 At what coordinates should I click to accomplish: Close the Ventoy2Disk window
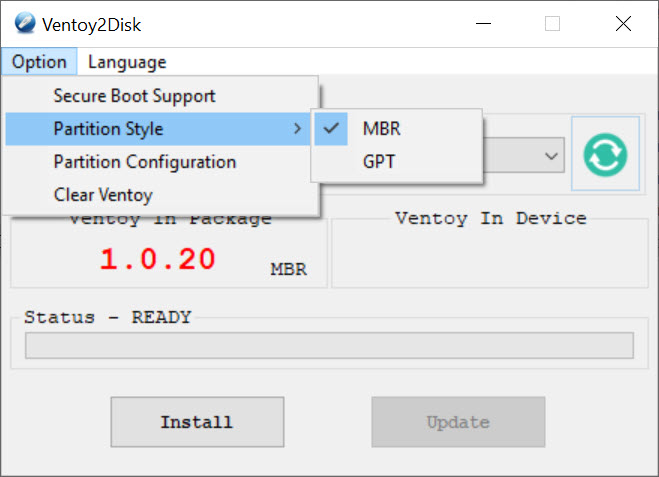pyautogui.click(x=623, y=24)
